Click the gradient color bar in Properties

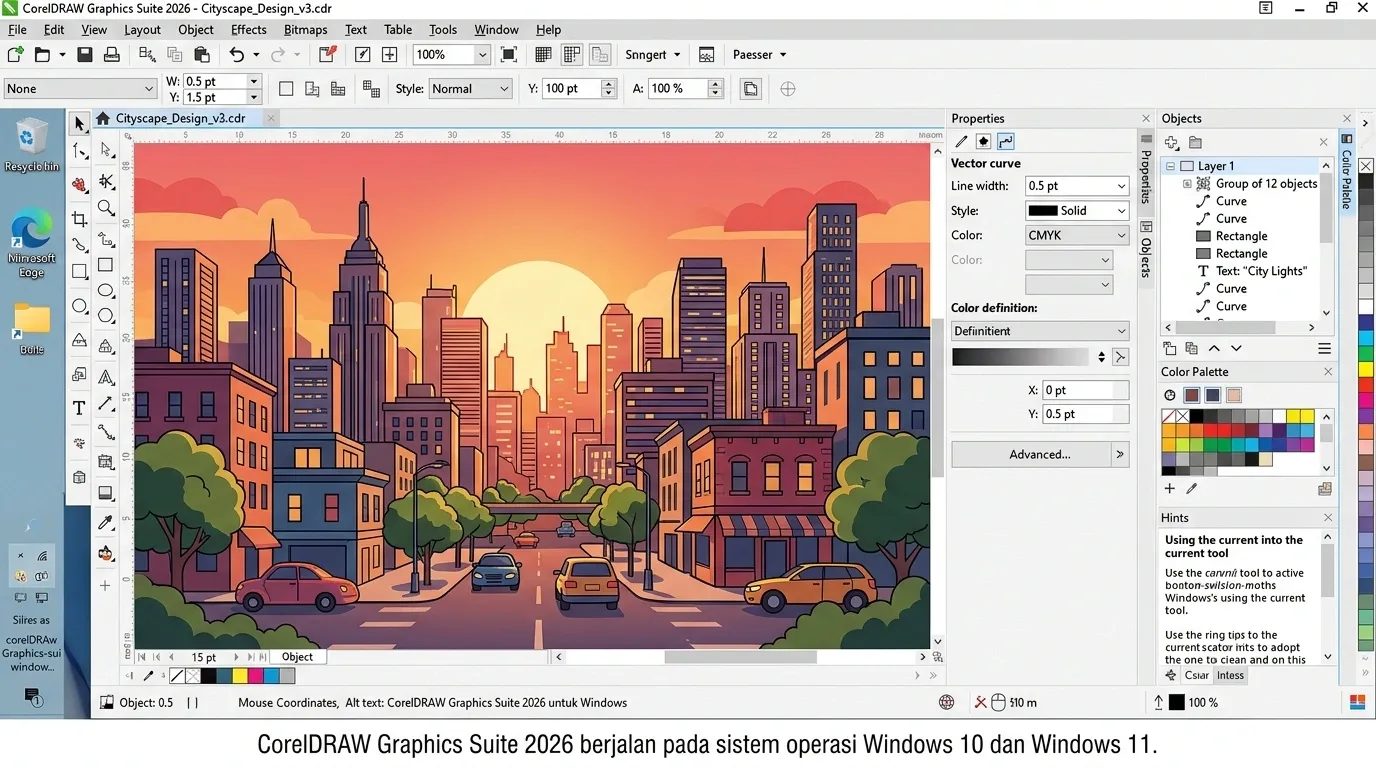1021,357
